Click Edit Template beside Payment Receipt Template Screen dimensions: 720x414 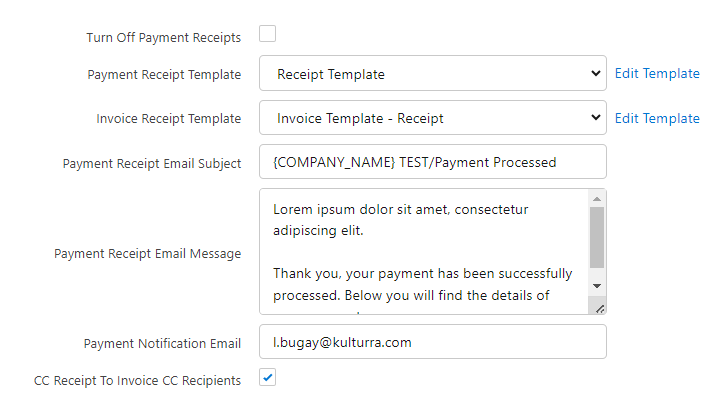[657, 73]
